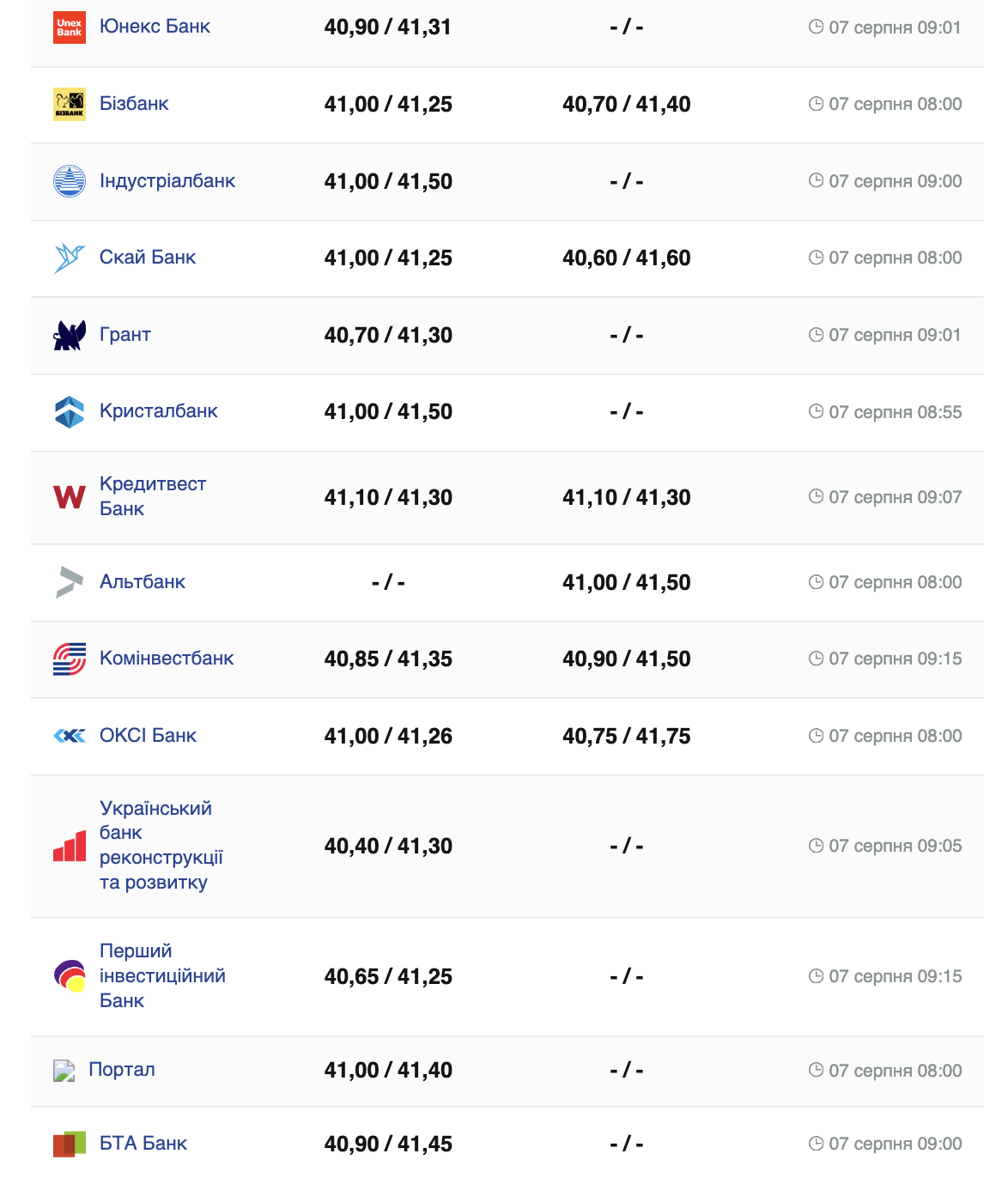1008x1178 pixels.
Task: Open Перший інвестиційний Банк link
Action: click(161, 976)
